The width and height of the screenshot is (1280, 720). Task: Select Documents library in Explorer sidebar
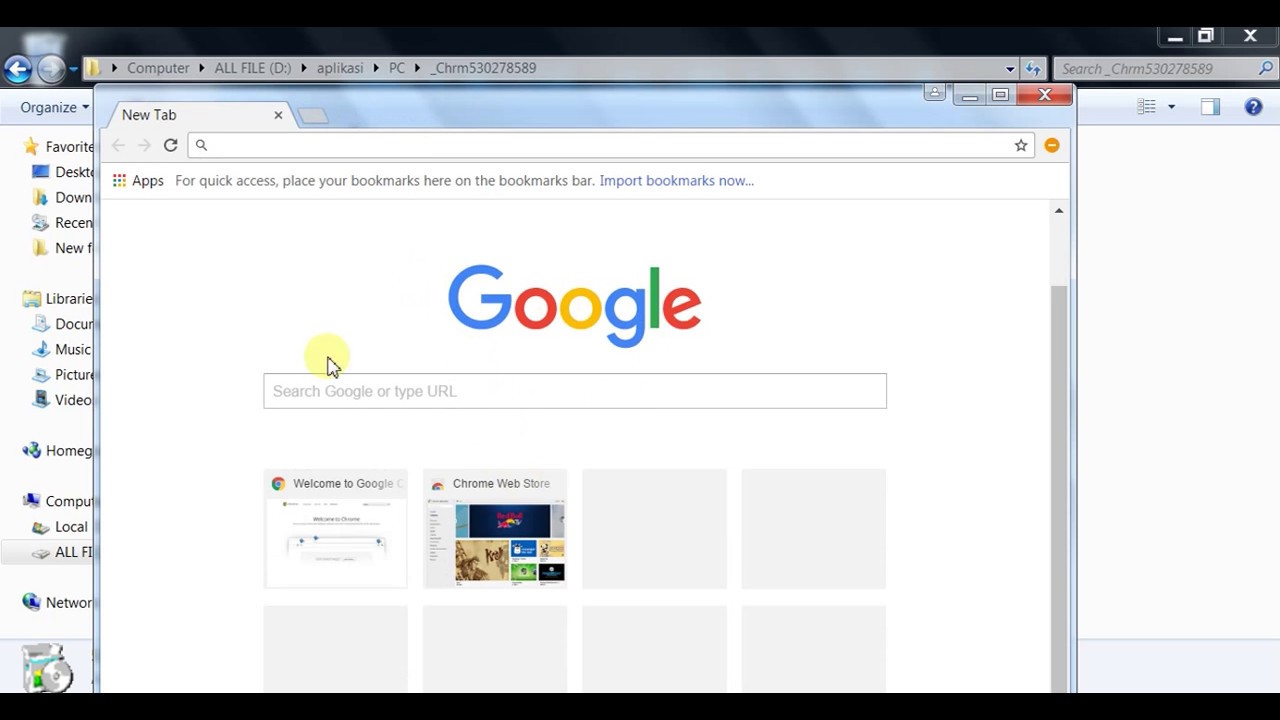click(62, 324)
